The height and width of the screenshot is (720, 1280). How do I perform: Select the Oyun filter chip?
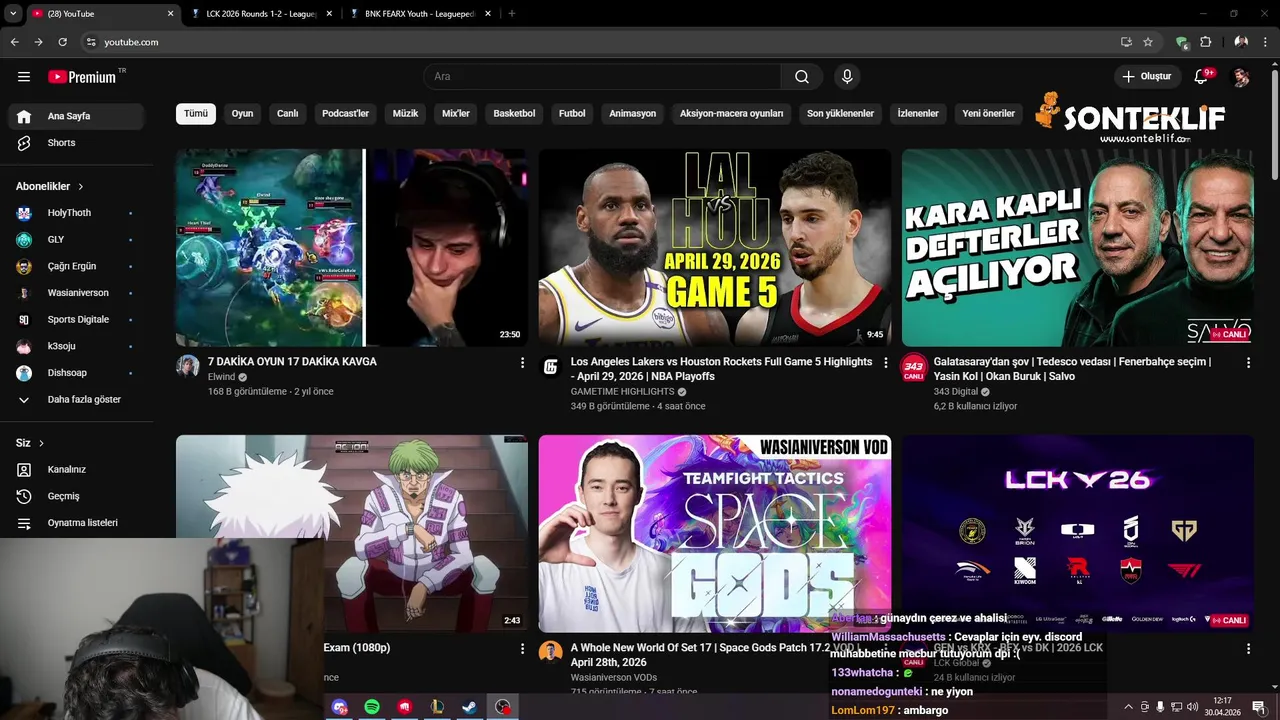pos(242,113)
